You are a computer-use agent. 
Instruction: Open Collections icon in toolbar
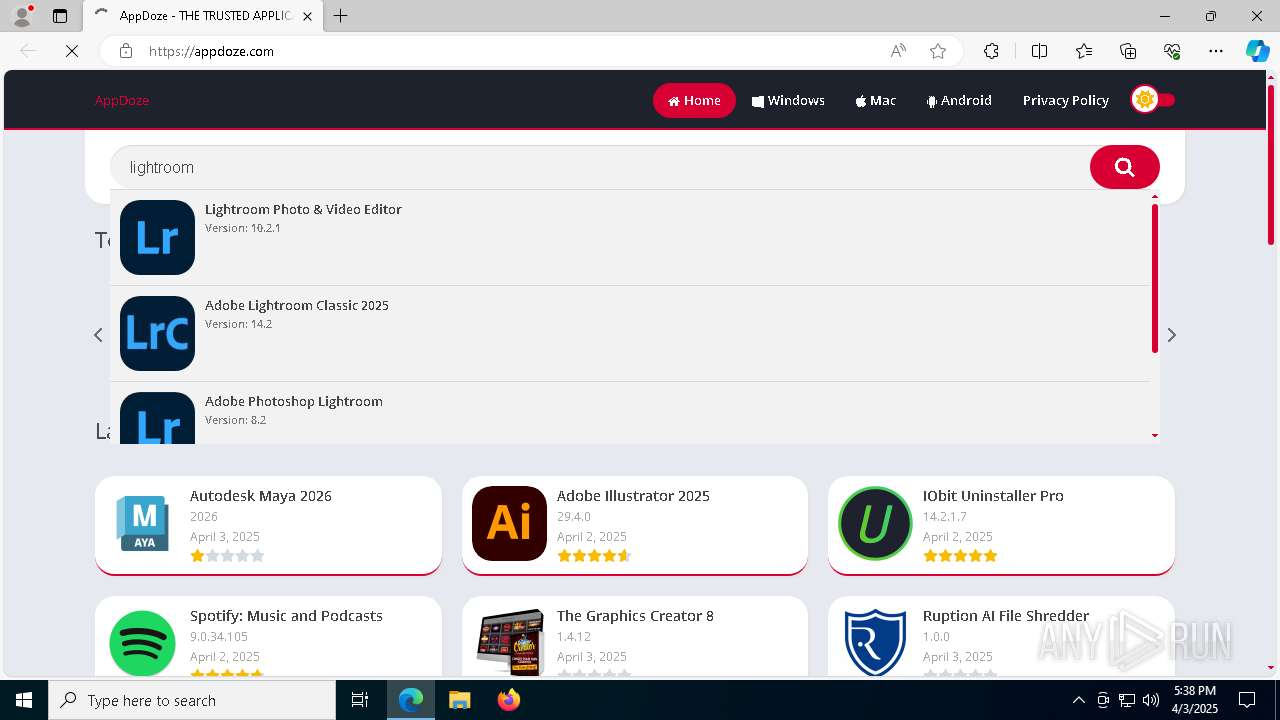pyautogui.click(x=1128, y=51)
